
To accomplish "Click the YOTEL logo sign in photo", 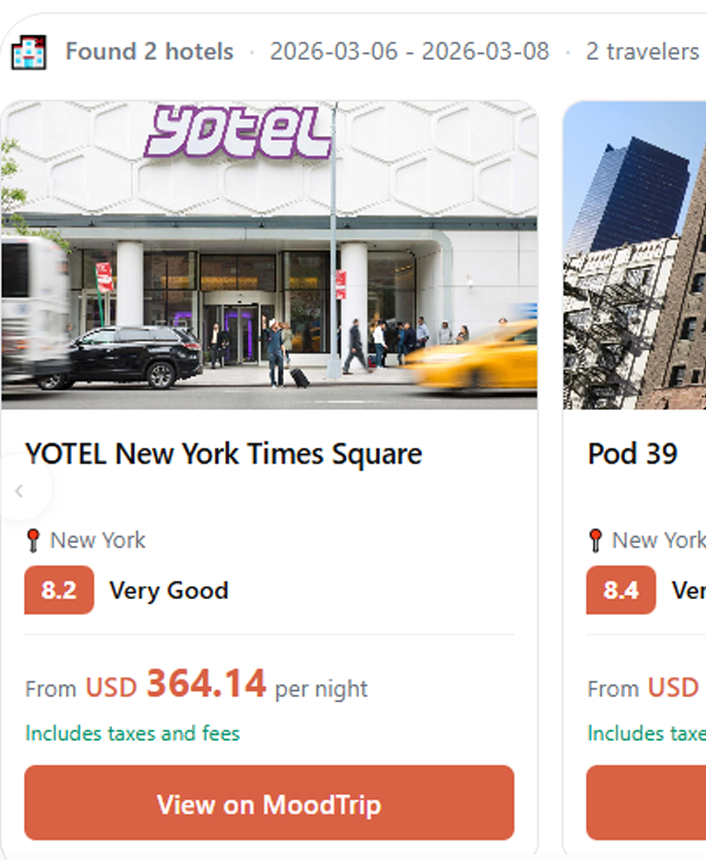I will (x=239, y=133).
